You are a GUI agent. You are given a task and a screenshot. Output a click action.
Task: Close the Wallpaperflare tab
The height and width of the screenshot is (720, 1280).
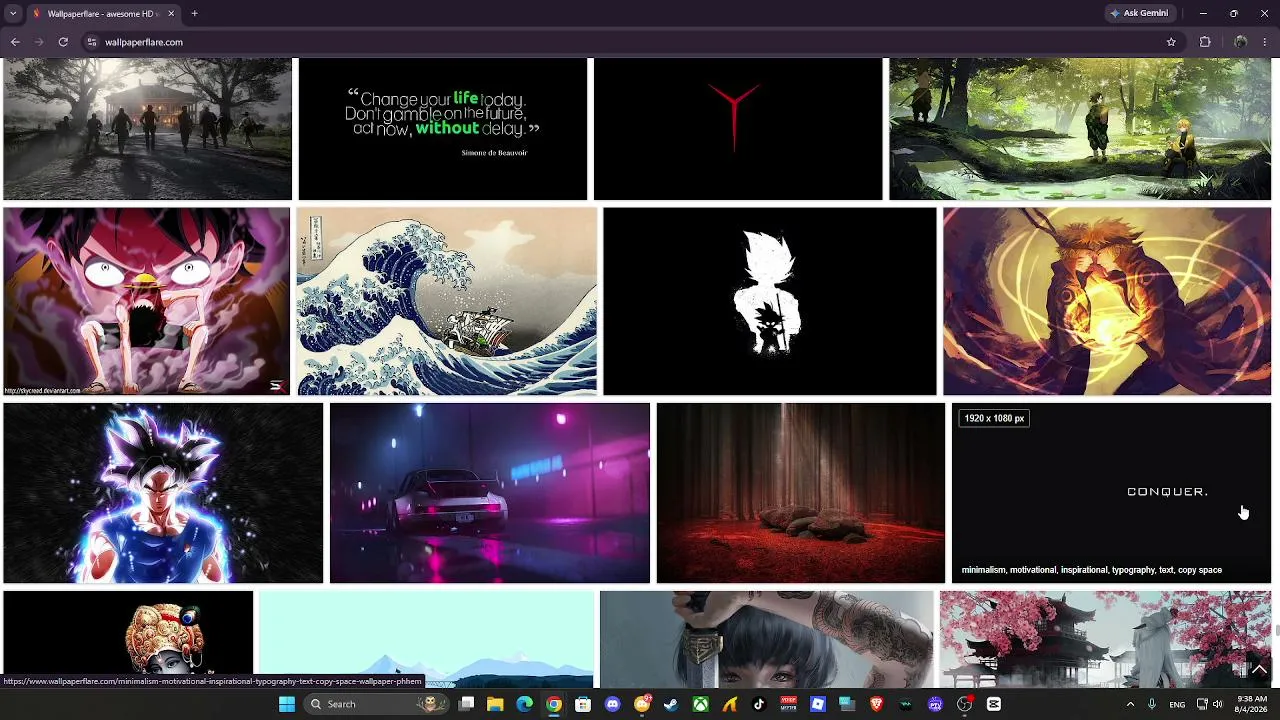coord(171,14)
